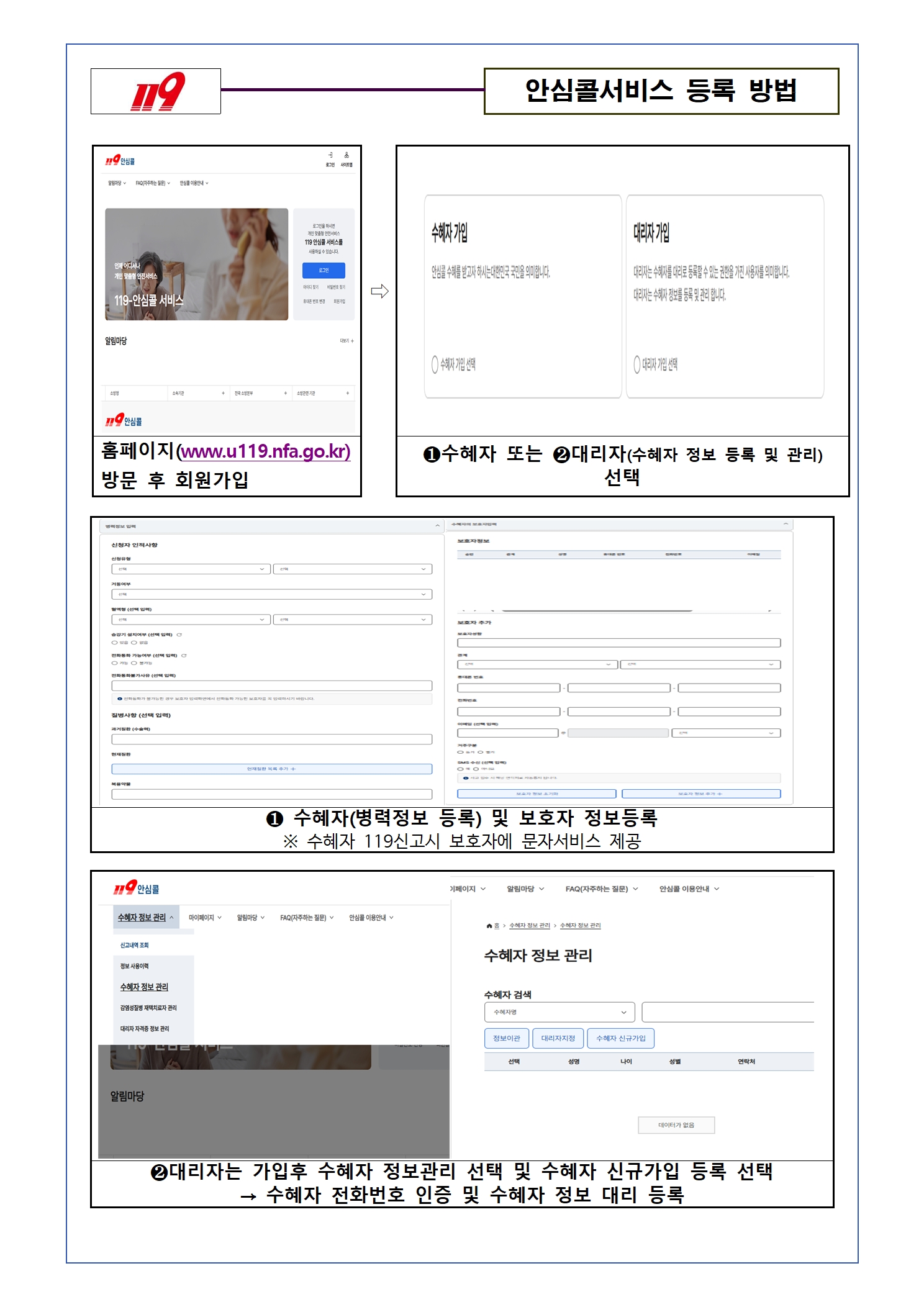Viewport: 924px width, 1307px height.
Task: Select the 가능 radio under 전화통화 가능여부
Action: 114,663
